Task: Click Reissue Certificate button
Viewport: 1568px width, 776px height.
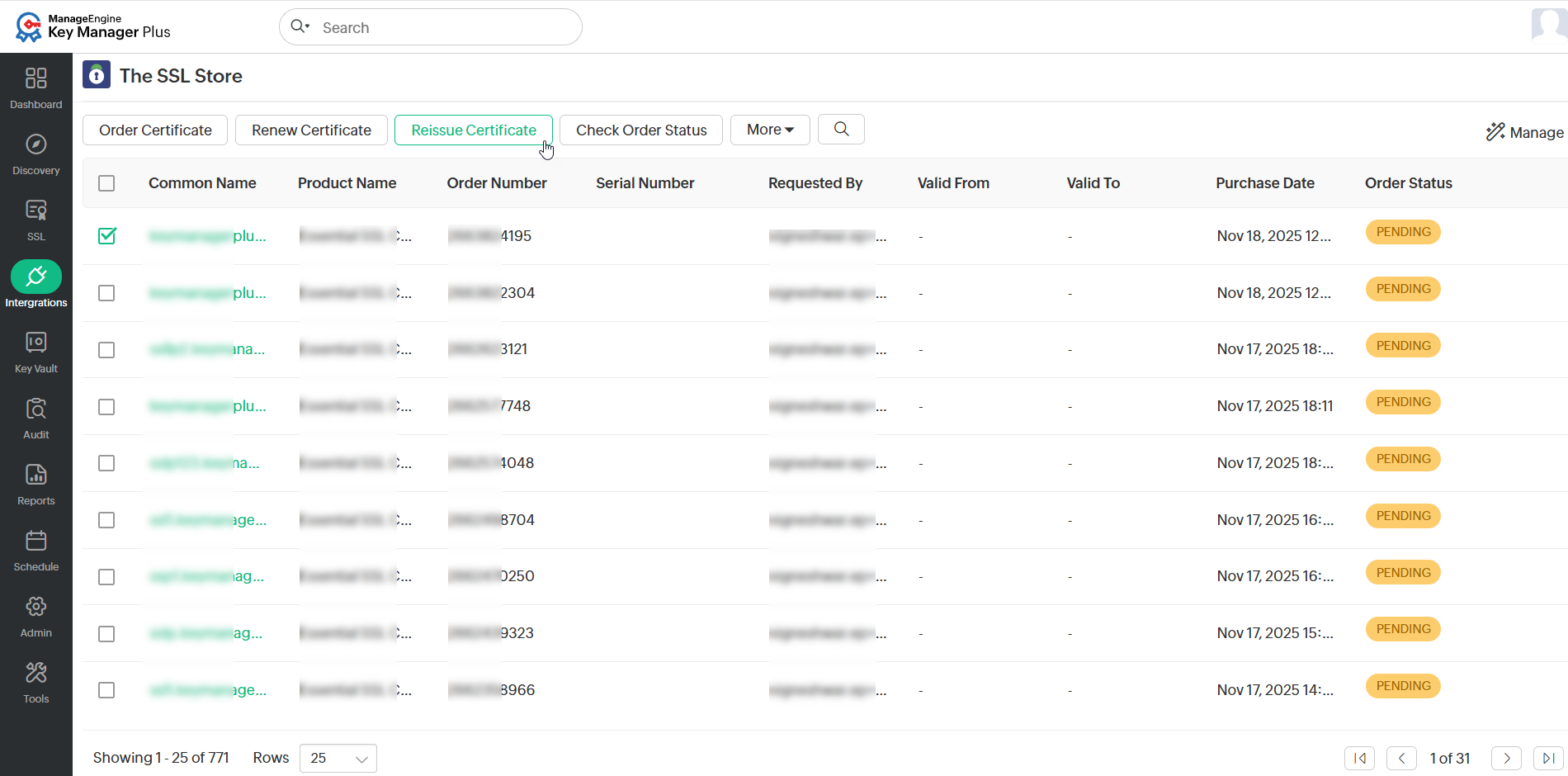Action: click(x=474, y=130)
